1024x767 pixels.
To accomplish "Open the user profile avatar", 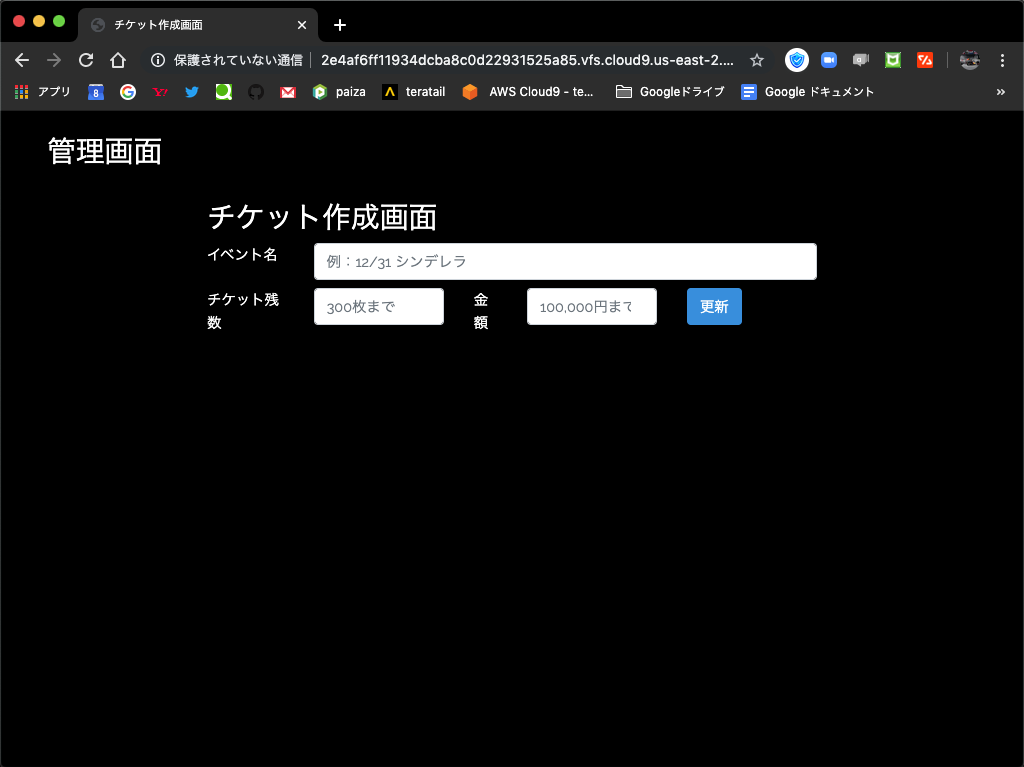I will coord(969,60).
